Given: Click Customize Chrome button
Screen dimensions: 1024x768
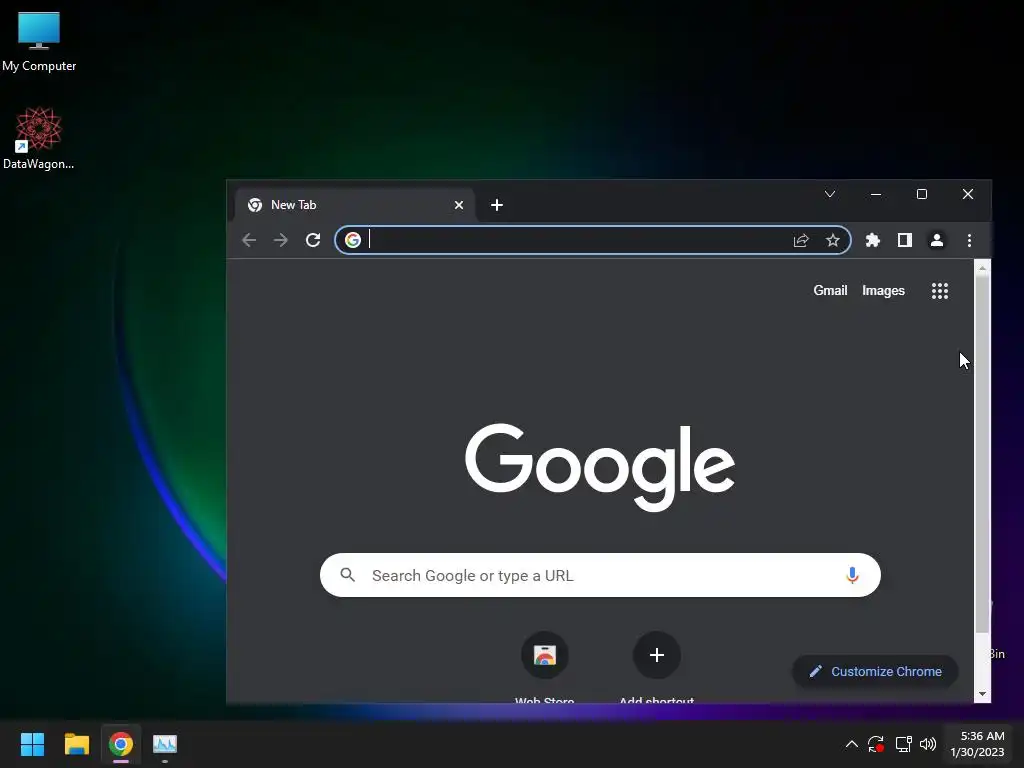Looking at the screenshot, I should pyautogui.click(x=875, y=671).
